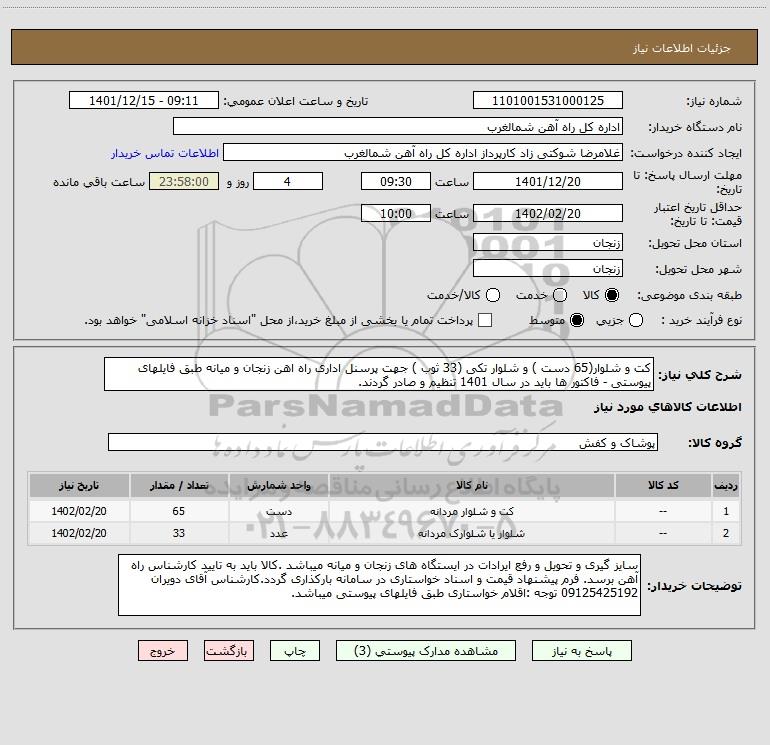Click the announcement date field 1401/12/15 - 09:11
770x745 pixels.
(x=144, y=101)
